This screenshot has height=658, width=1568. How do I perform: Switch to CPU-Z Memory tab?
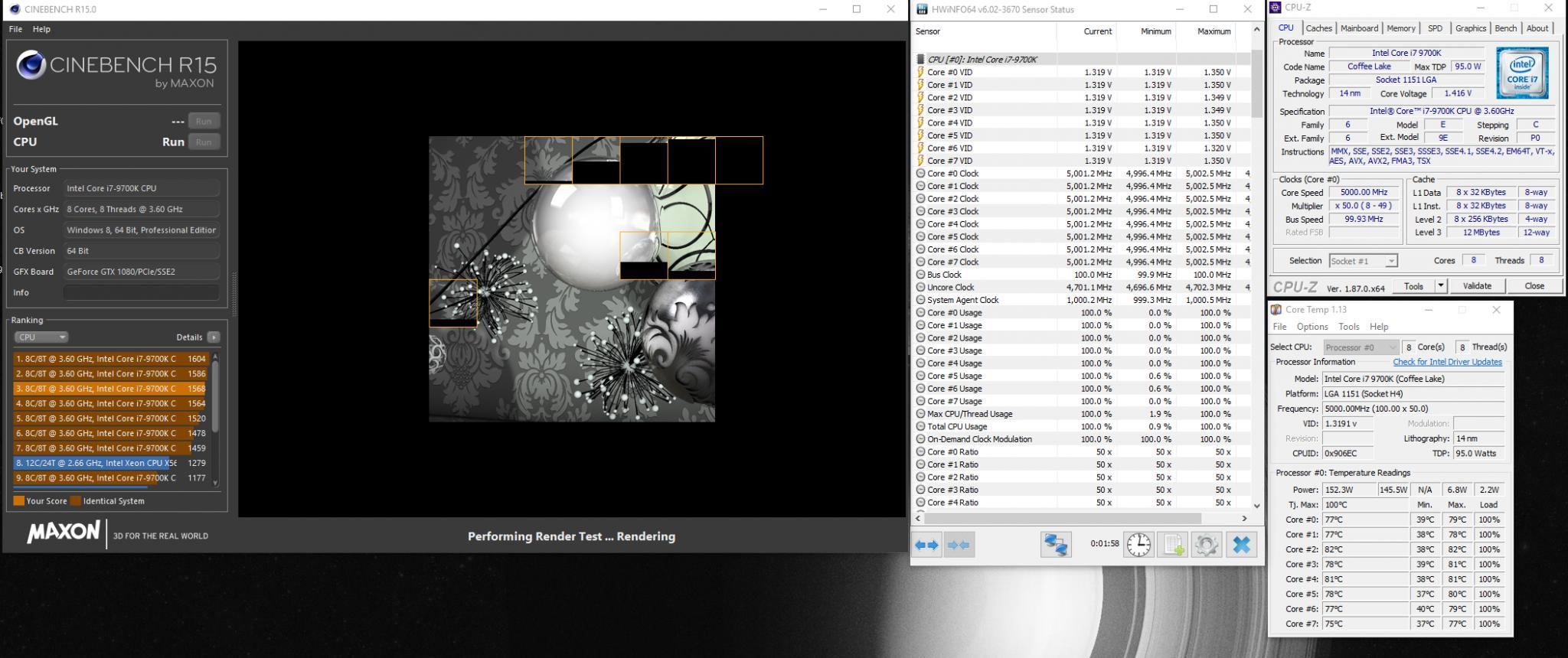tap(1401, 28)
